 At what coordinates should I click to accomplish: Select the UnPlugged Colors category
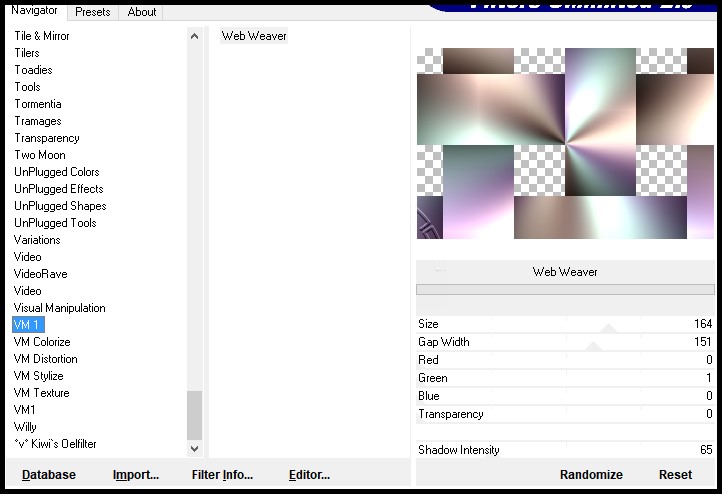[56, 172]
